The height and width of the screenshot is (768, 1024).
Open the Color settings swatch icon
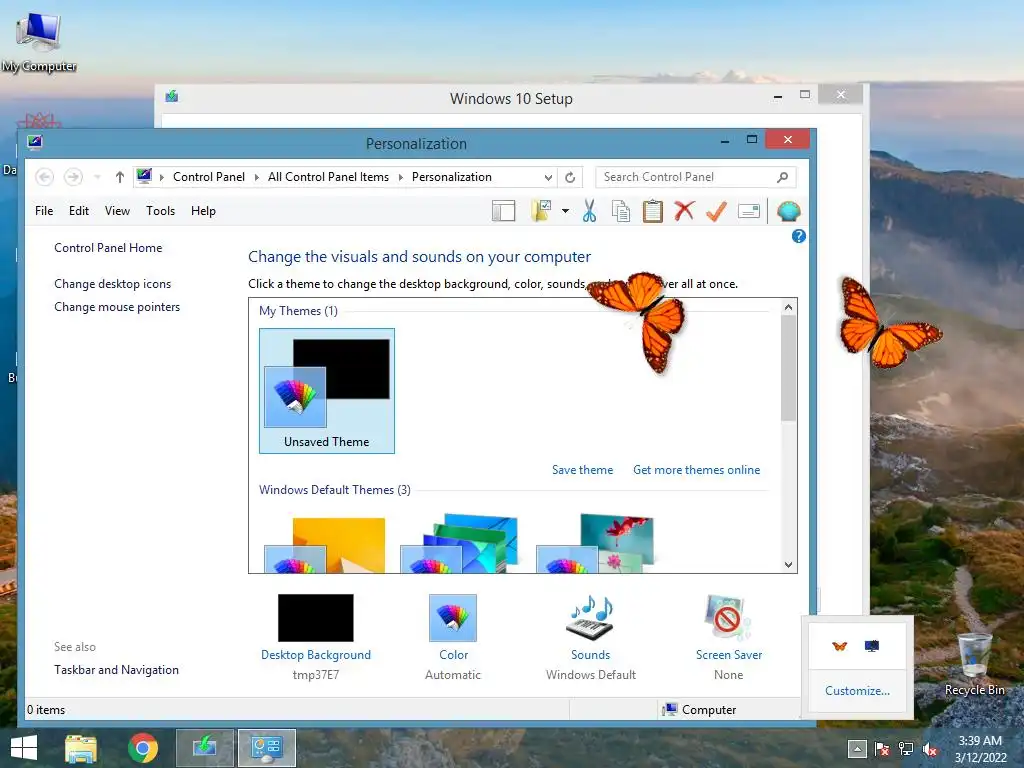(453, 618)
